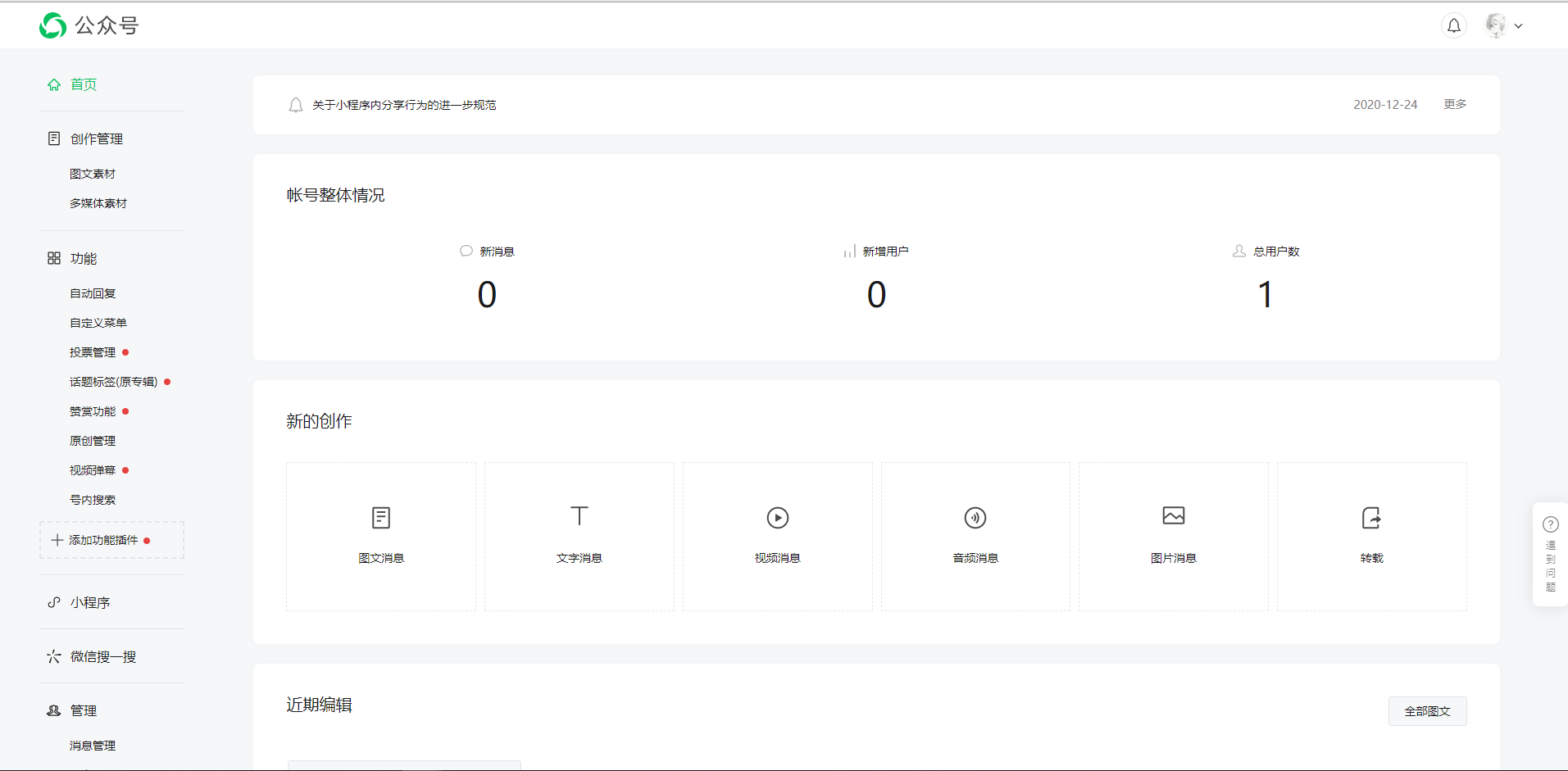Open 号内搜索 page

pos(93,500)
